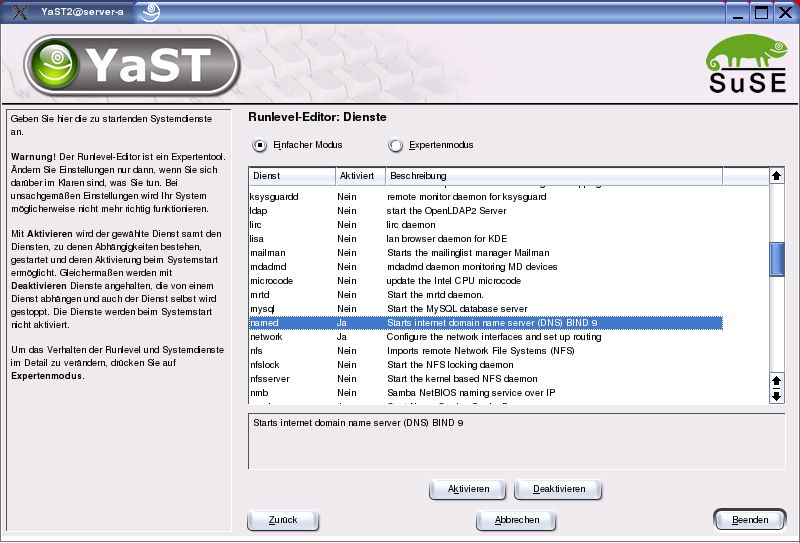800x543 pixels.
Task: Click the Aktivieren button
Action: point(468,489)
